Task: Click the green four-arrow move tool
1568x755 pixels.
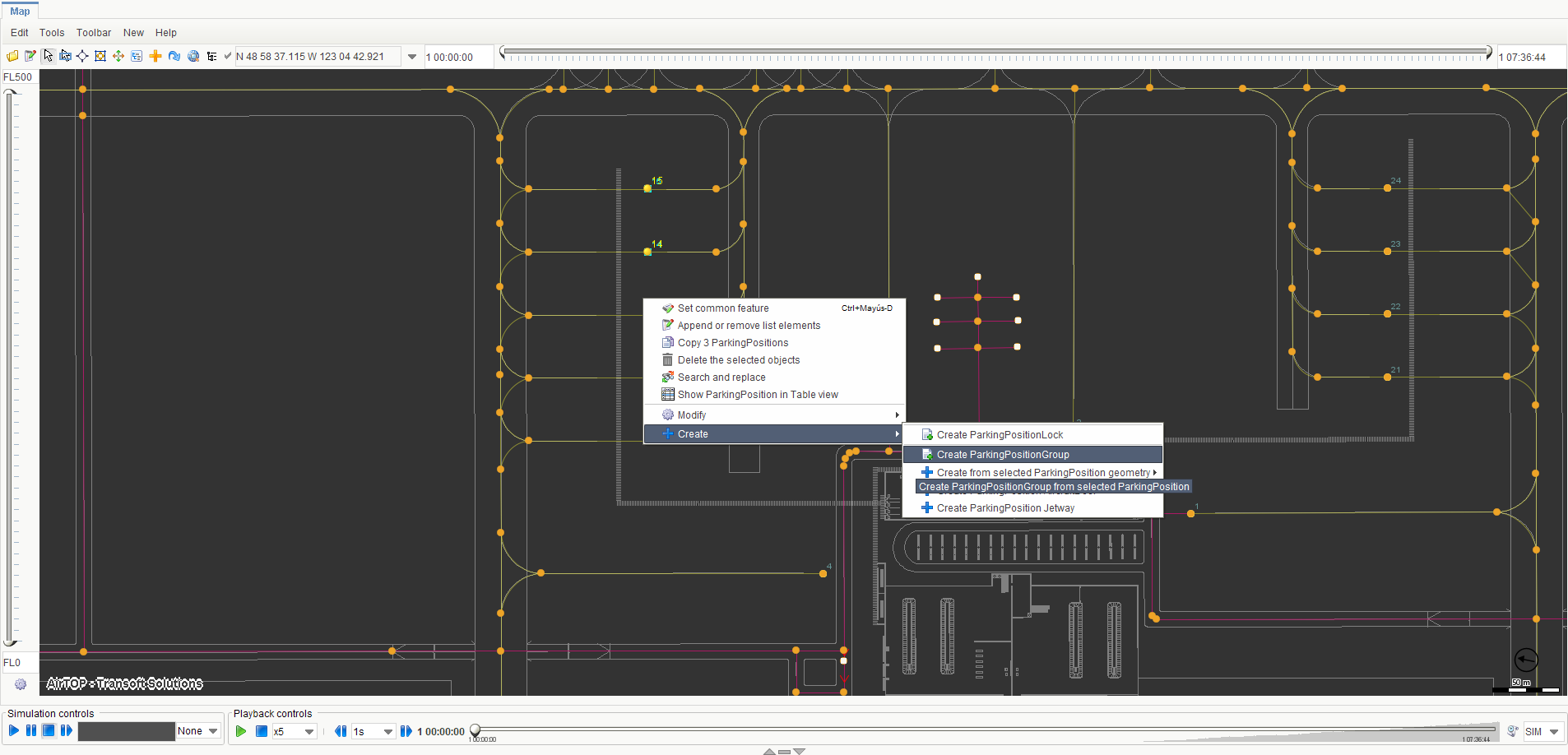Action: click(x=118, y=56)
